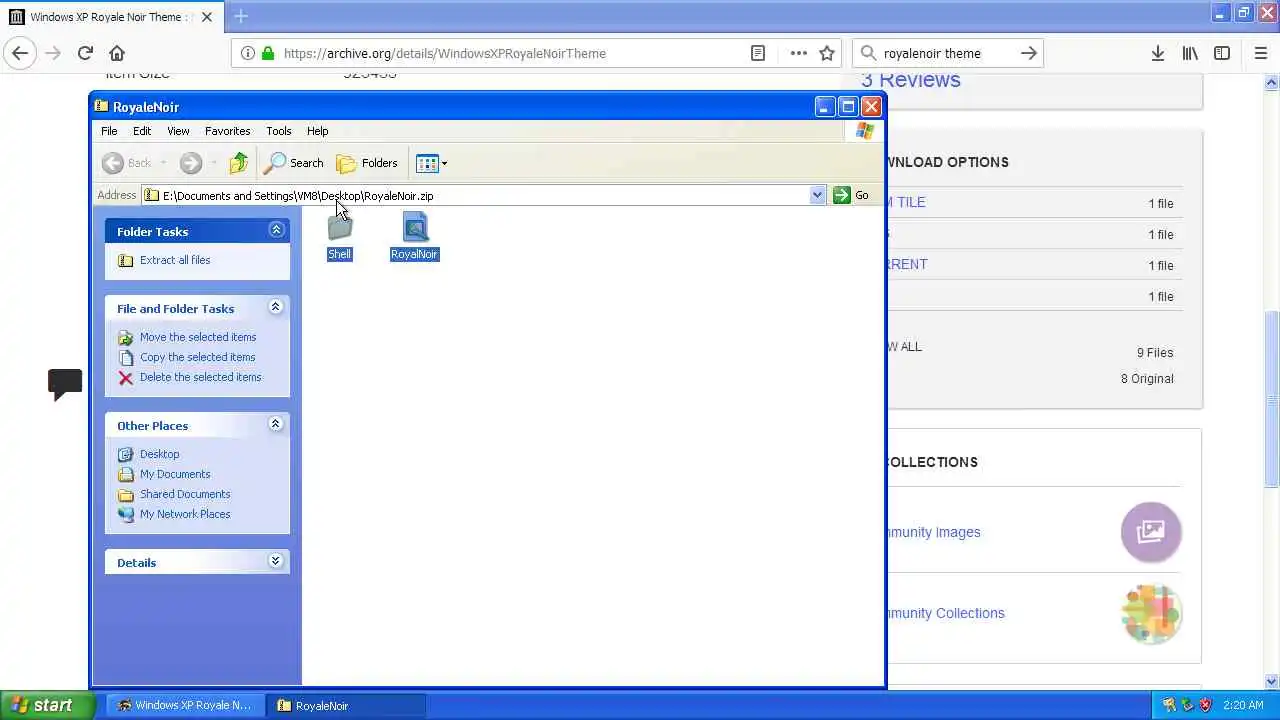Open the Edit menu
Screen dimensions: 1280x720
(x=142, y=131)
